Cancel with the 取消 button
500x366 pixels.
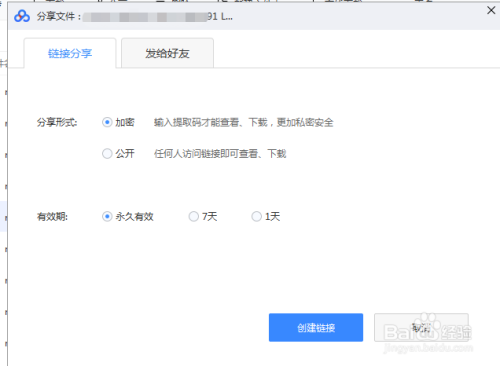pos(421,327)
